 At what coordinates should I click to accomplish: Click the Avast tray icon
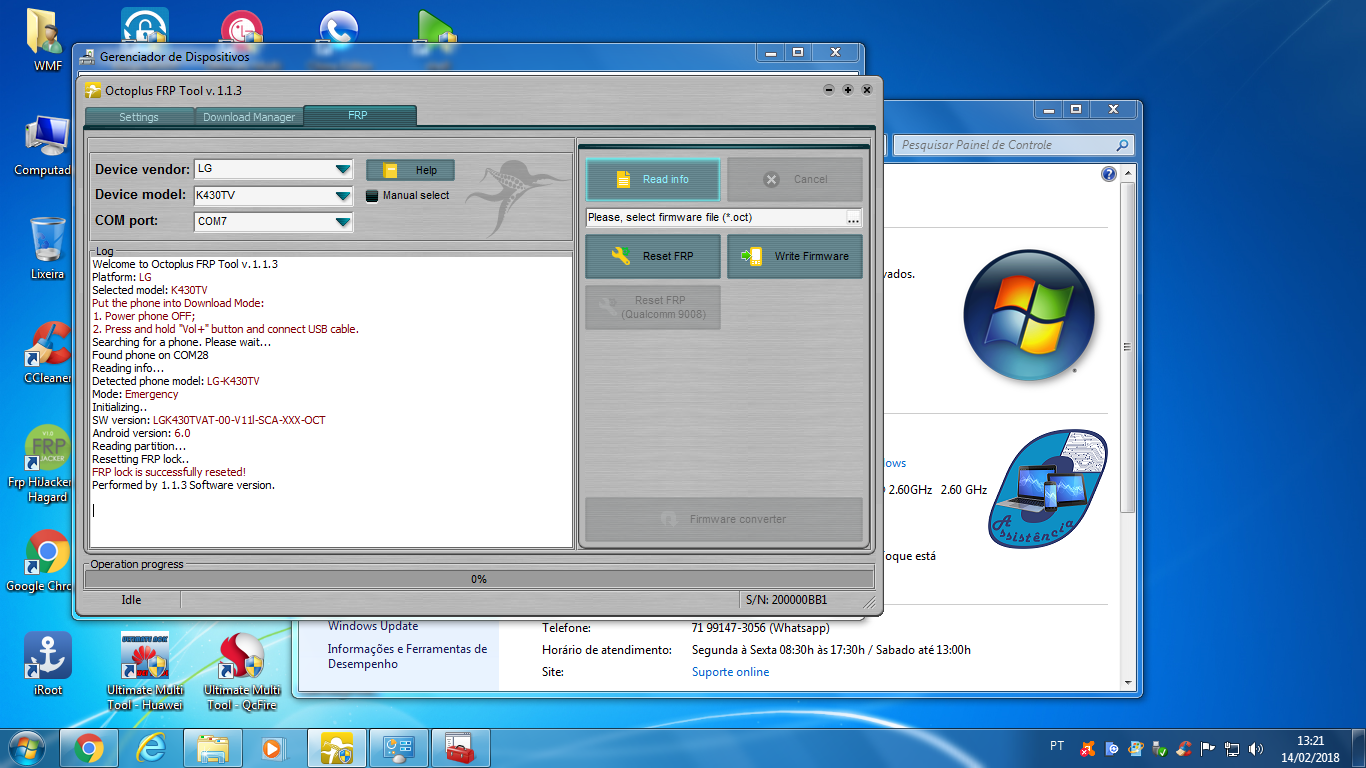click(x=1087, y=748)
